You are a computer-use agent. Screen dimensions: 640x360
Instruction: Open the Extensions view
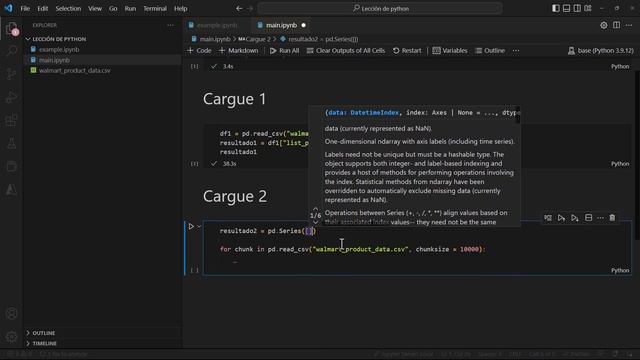tap(11, 120)
